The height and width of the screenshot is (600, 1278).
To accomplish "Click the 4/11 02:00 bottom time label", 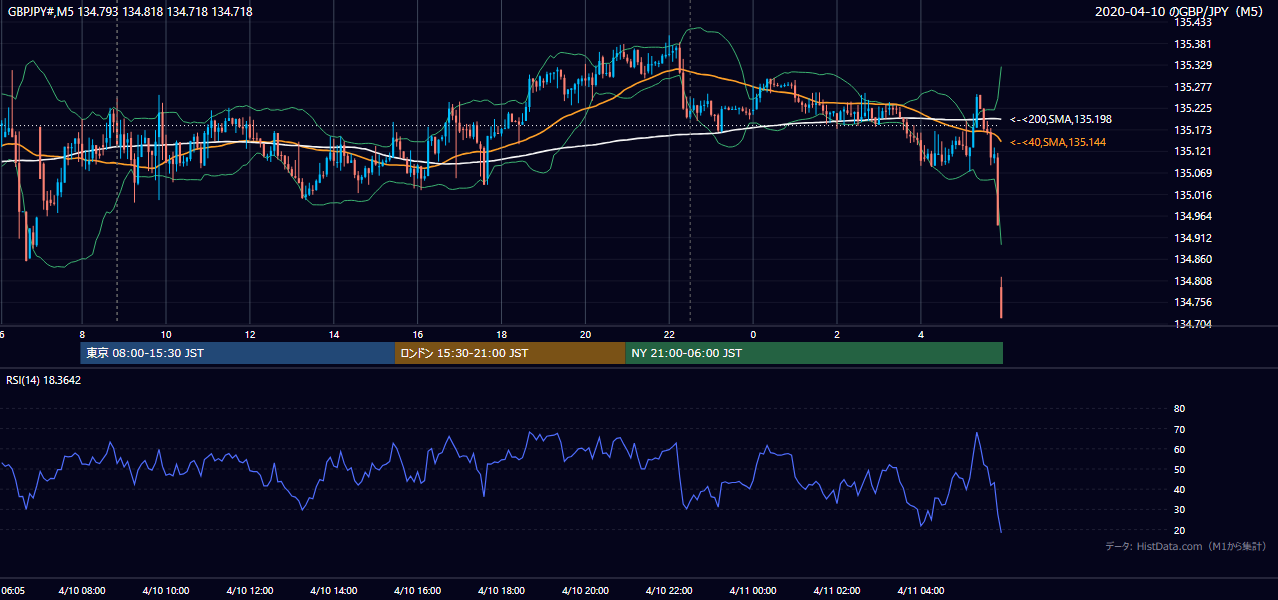I will pos(838,591).
